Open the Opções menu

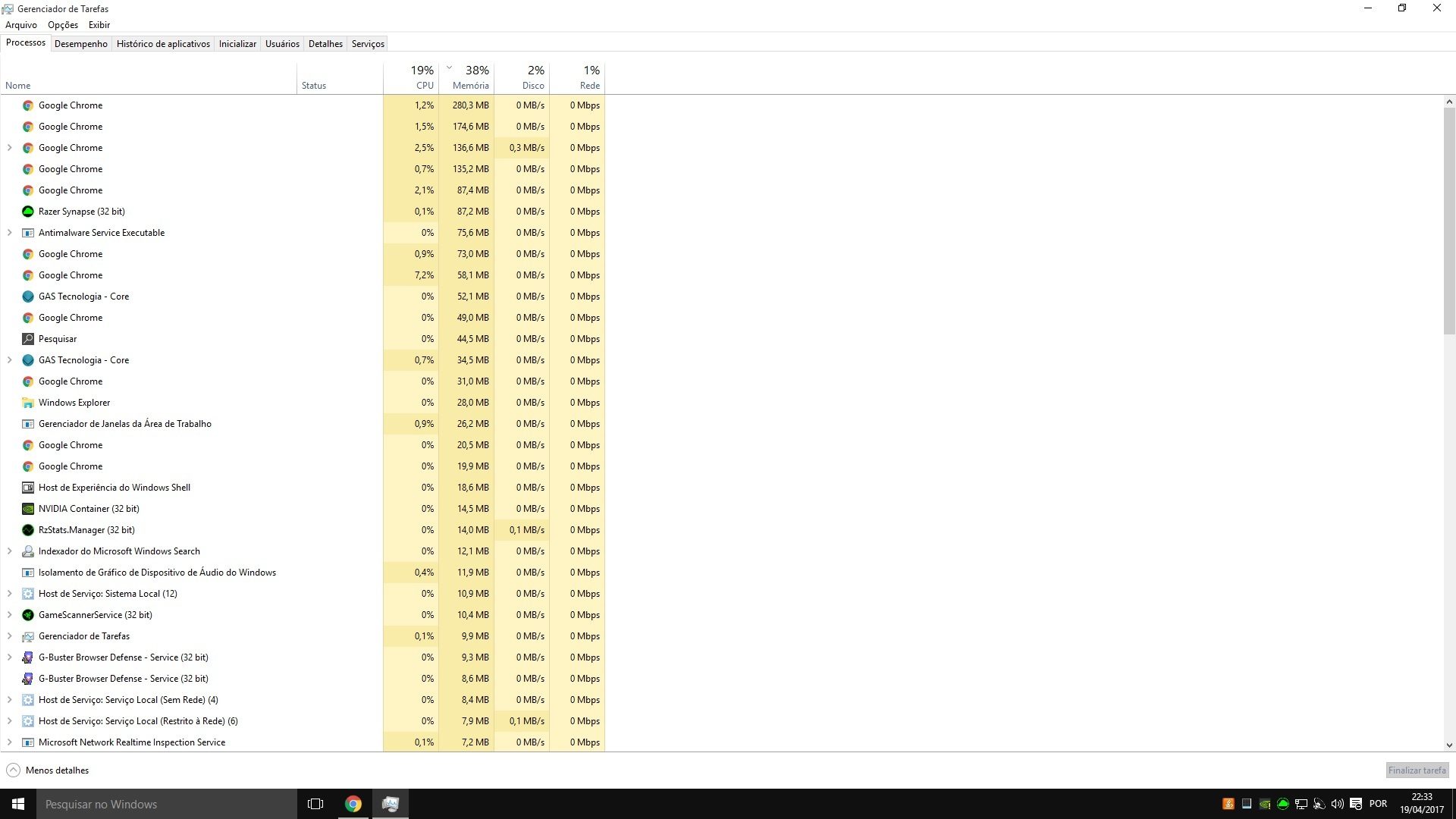(63, 25)
